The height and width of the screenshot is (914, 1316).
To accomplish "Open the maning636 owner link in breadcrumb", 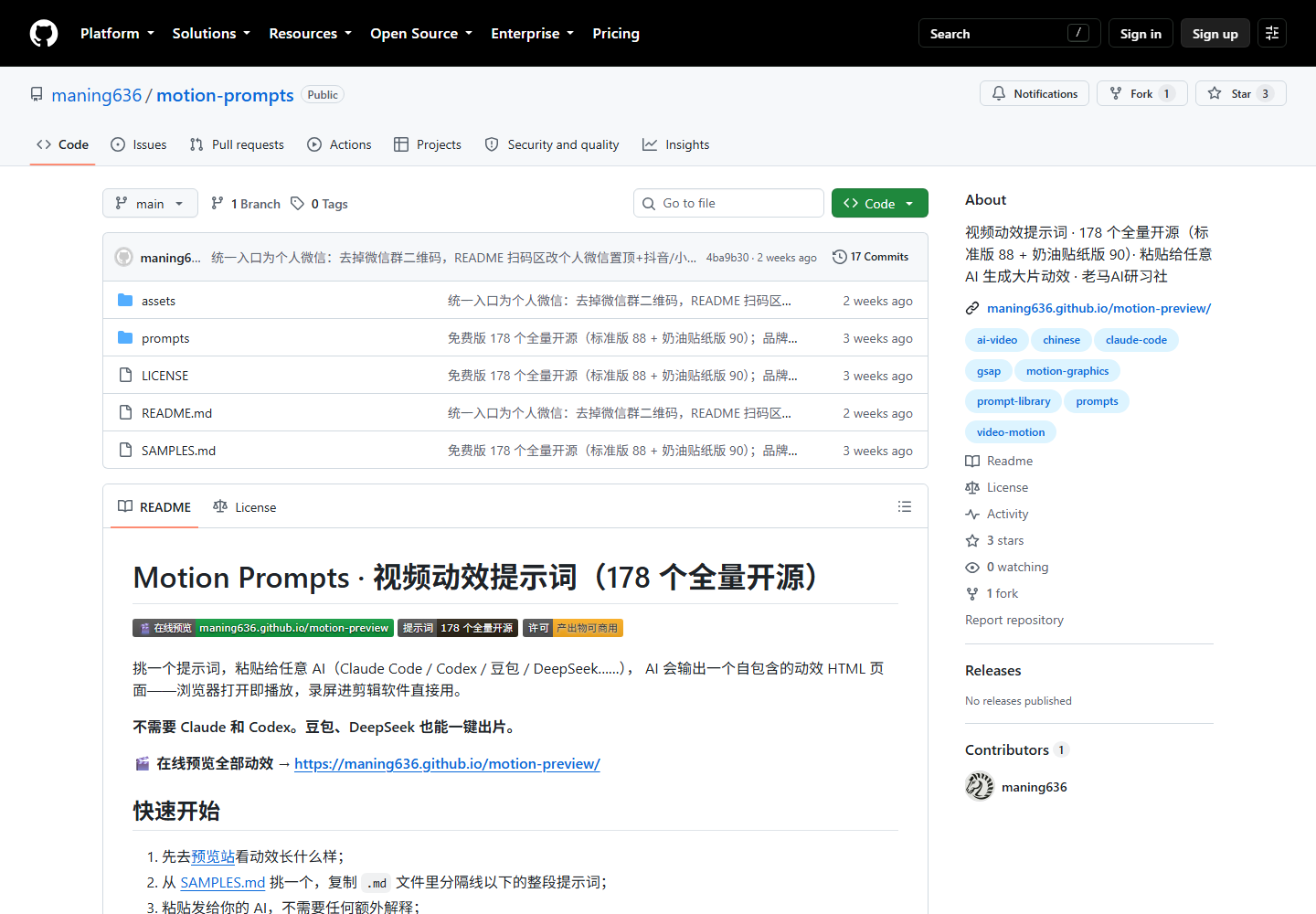I will (x=97, y=95).
